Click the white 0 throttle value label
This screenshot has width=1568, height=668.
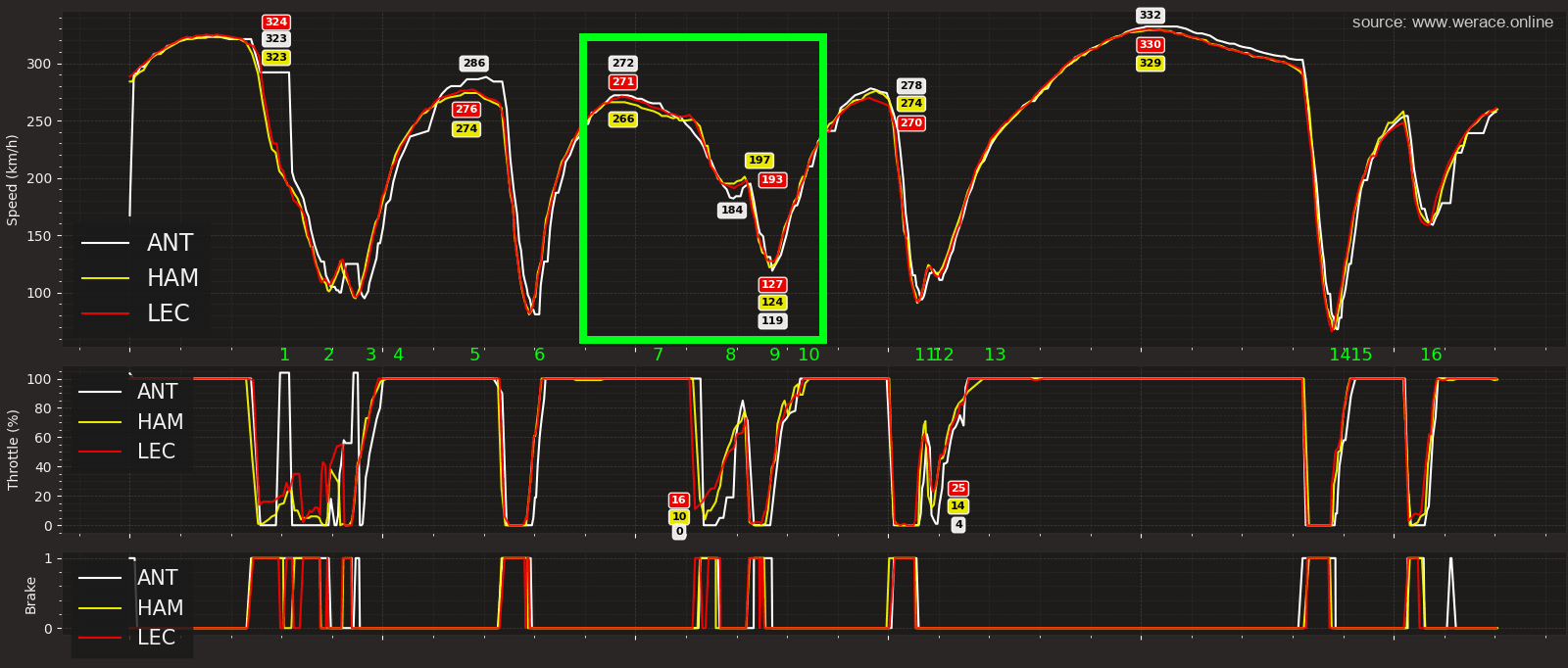point(679,532)
